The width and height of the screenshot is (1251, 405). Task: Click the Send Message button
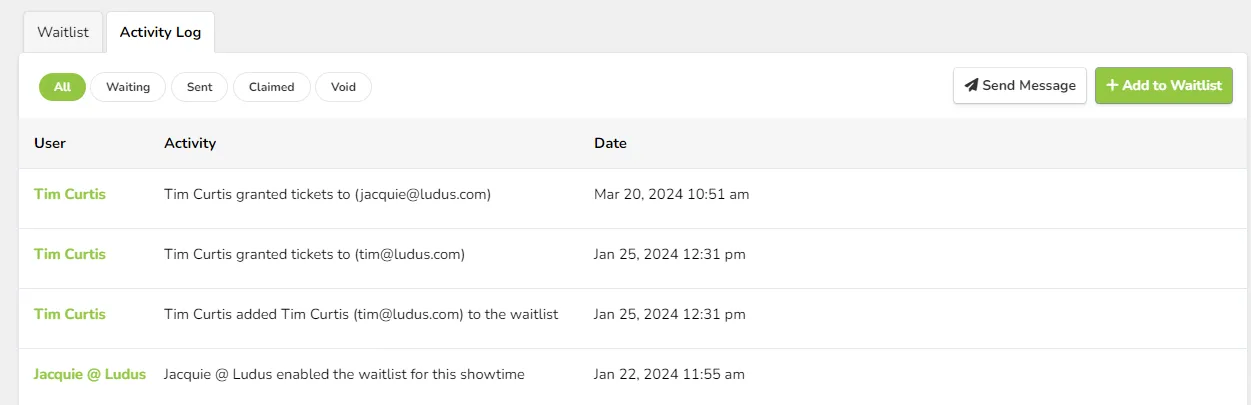point(1019,86)
